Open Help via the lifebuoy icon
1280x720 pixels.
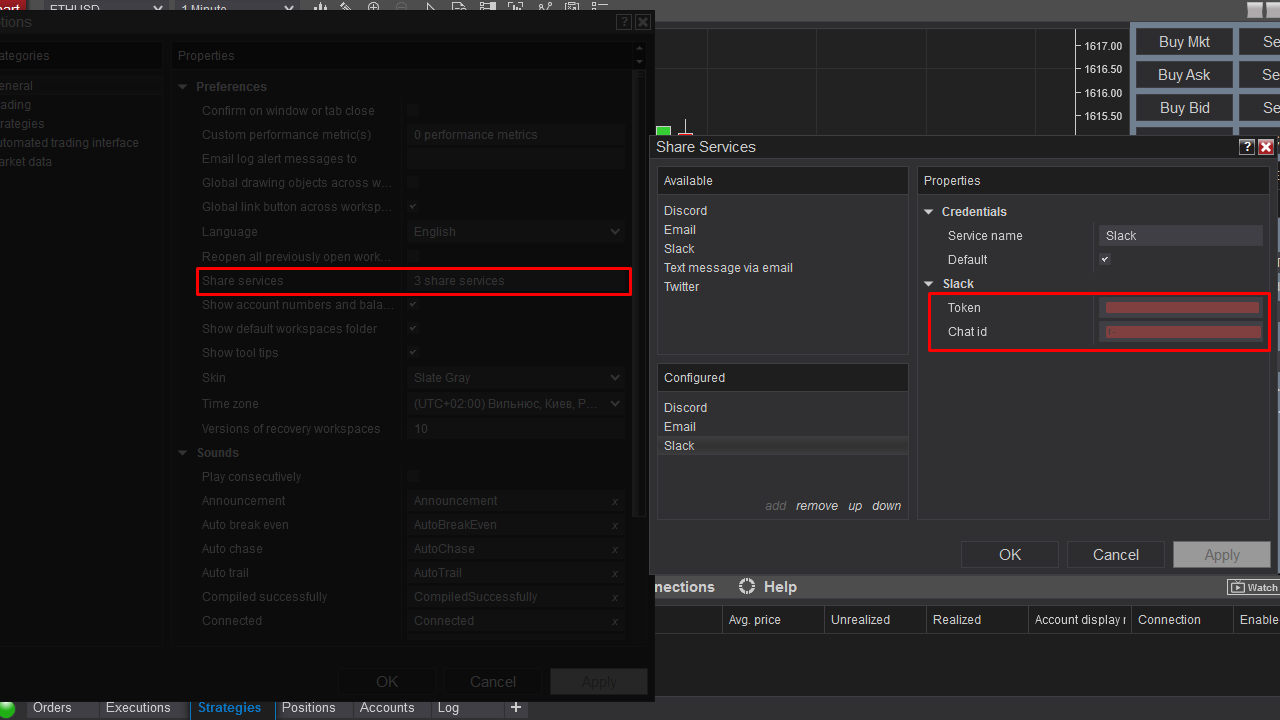click(x=747, y=587)
